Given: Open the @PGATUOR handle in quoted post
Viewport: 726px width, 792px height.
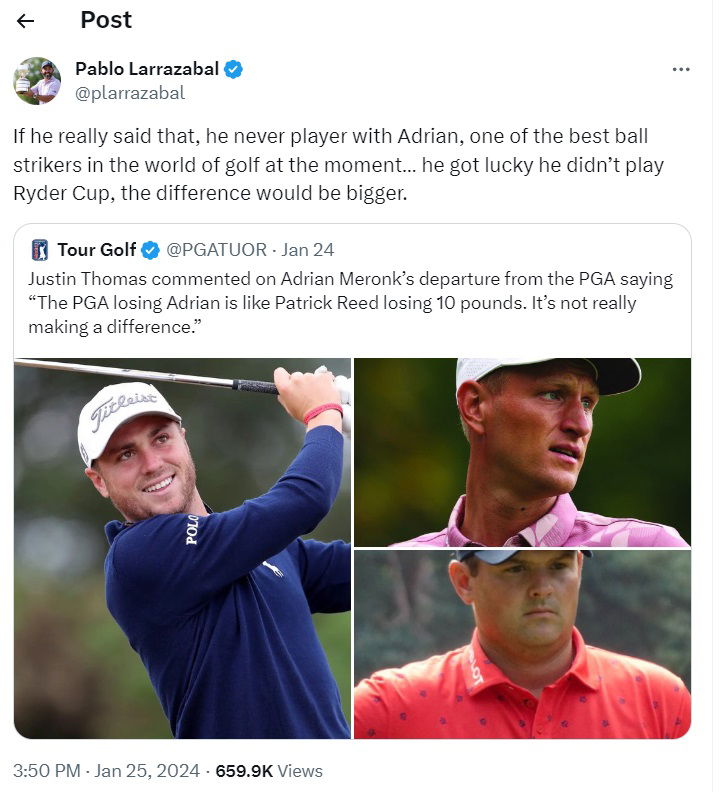Looking at the screenshot, I should tap(216, 250).
